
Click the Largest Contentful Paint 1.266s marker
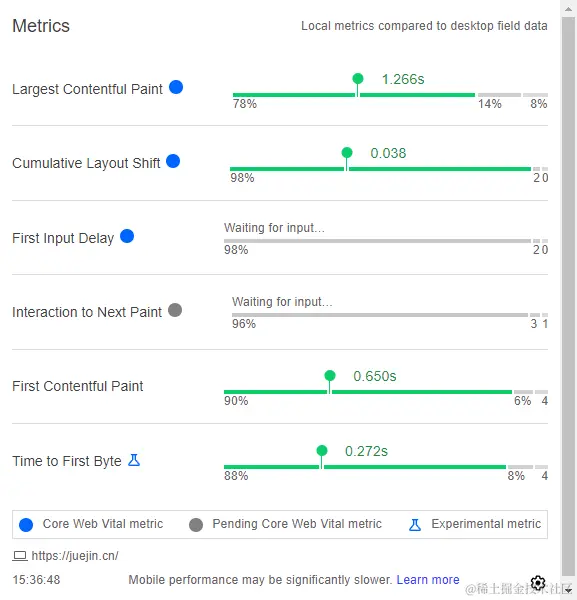point(358,79)
